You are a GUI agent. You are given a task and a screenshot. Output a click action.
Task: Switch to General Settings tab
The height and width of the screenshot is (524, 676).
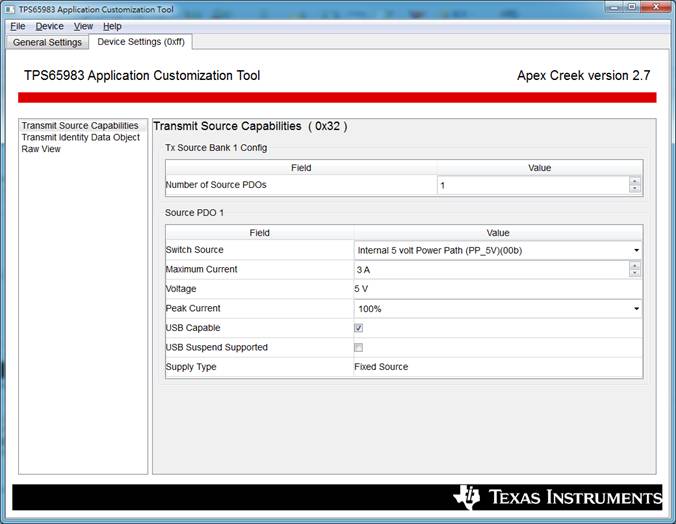(x=47, y=42)
